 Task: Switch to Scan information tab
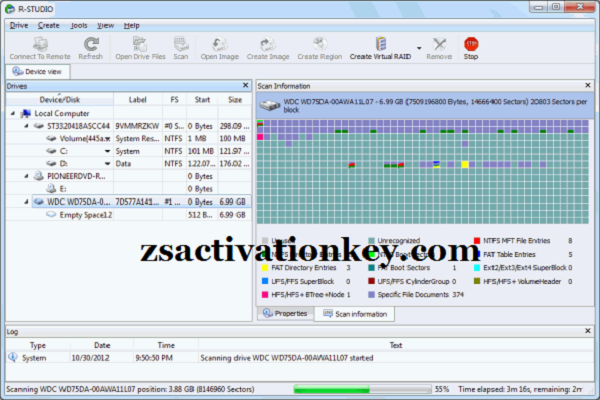[x=355, y=314]
